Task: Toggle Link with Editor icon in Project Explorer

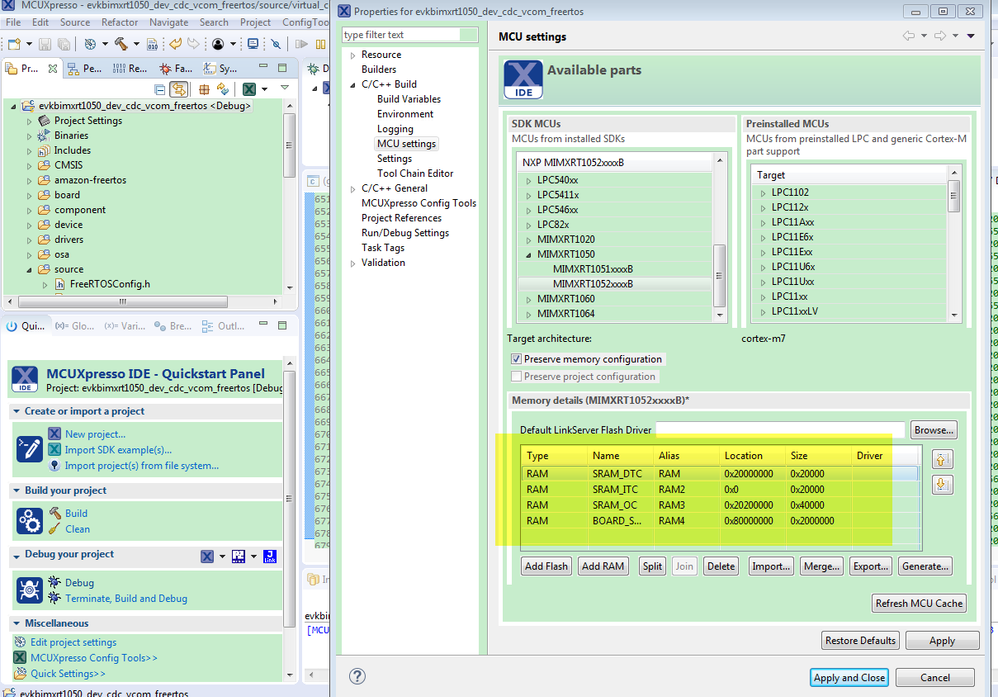Action: click(179, 90)
